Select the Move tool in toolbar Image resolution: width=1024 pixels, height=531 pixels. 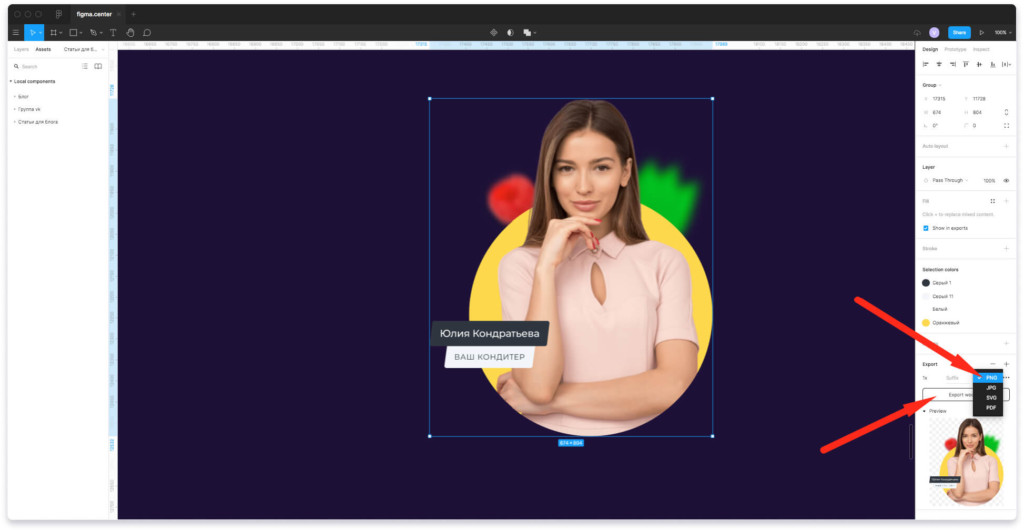tap(32, 32)
